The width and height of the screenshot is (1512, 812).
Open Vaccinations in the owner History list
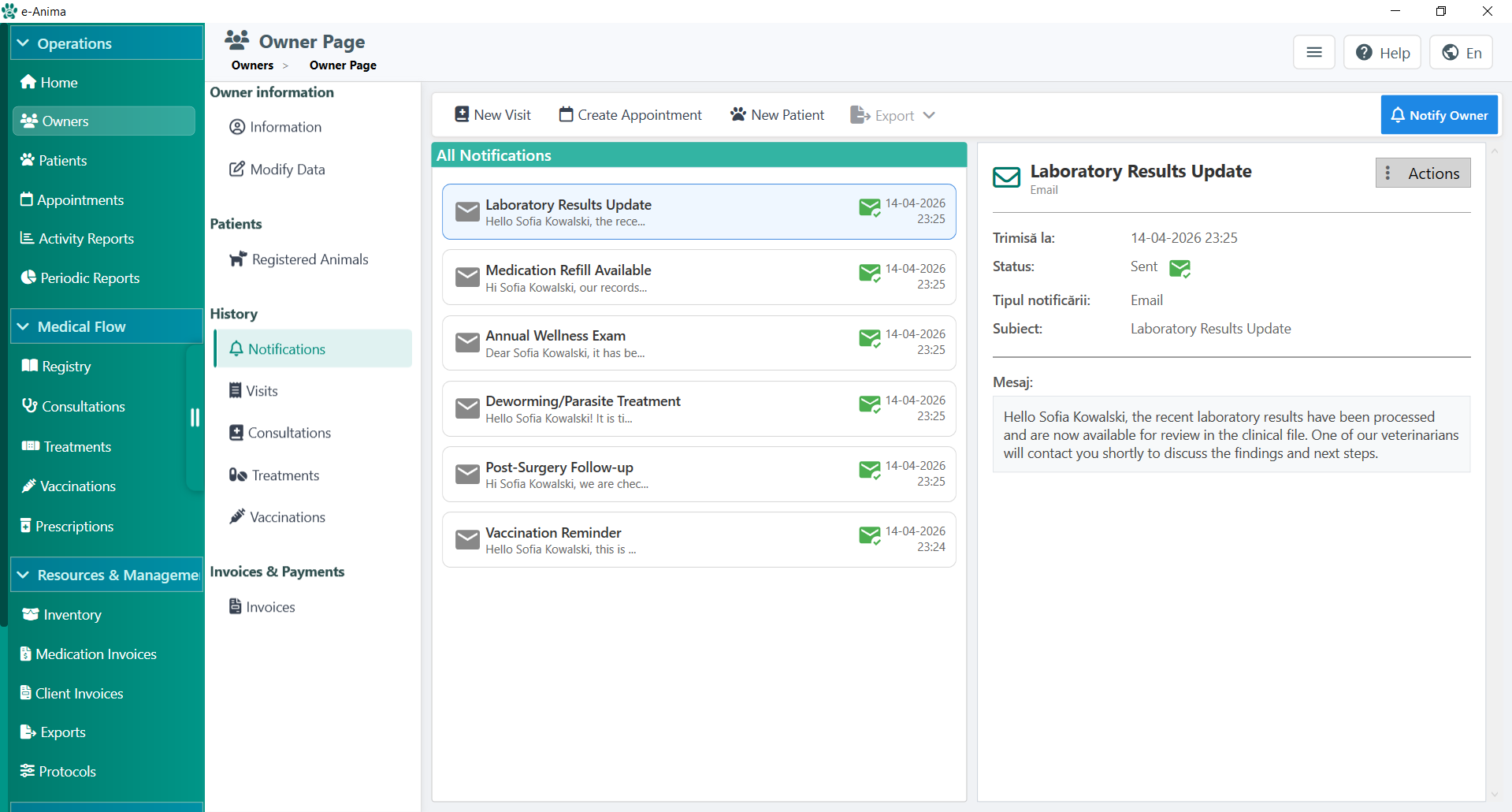coord(277,517)
